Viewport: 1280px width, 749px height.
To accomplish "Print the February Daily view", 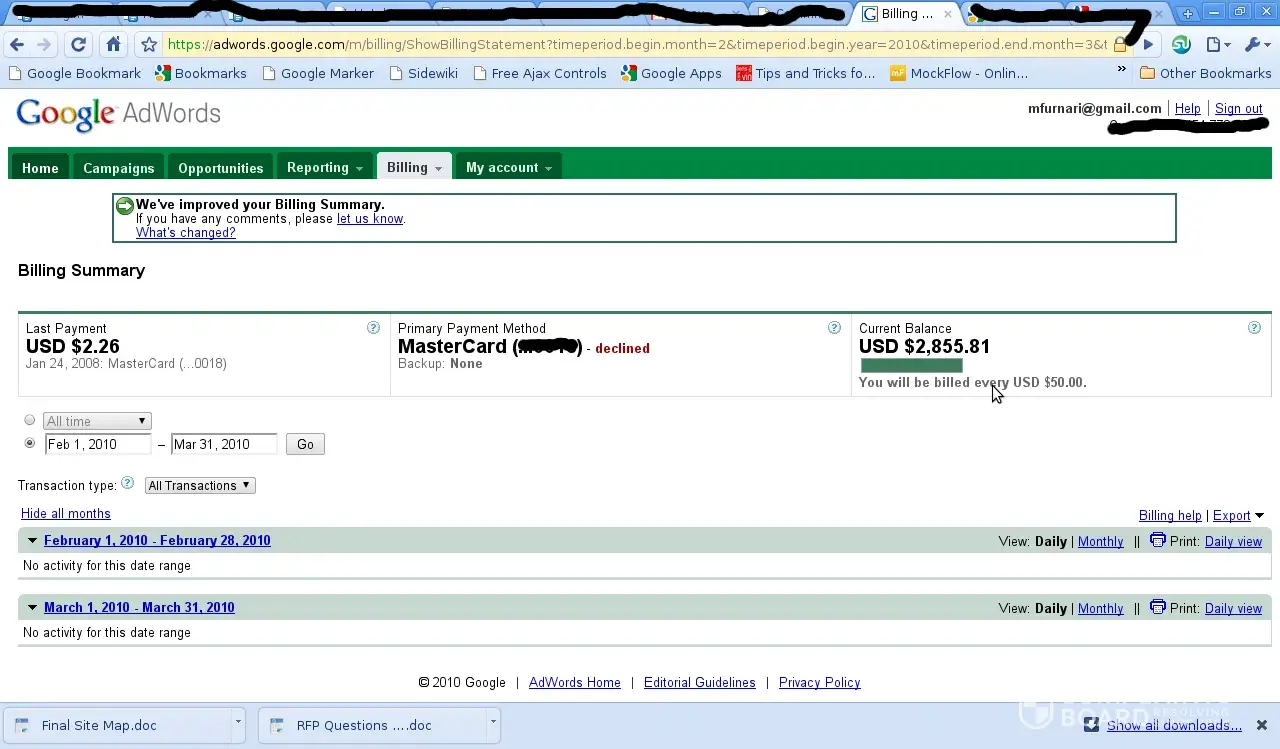I will pyautogui.click(x=1233, y=541).
